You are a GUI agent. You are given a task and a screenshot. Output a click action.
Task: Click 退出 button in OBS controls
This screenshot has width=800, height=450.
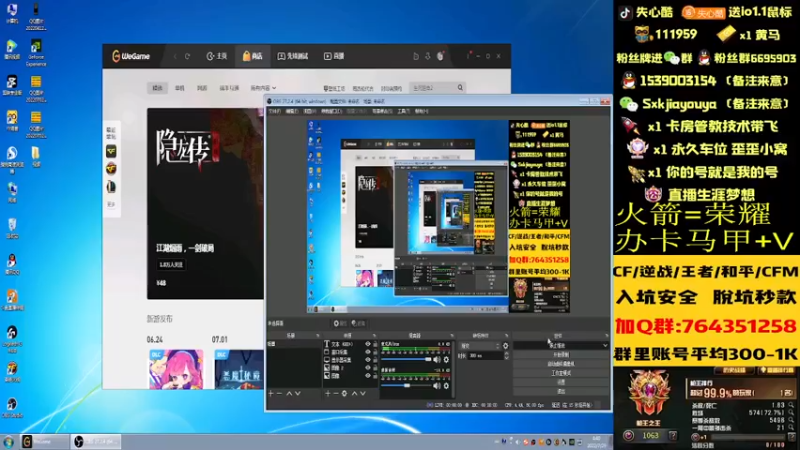561,391
